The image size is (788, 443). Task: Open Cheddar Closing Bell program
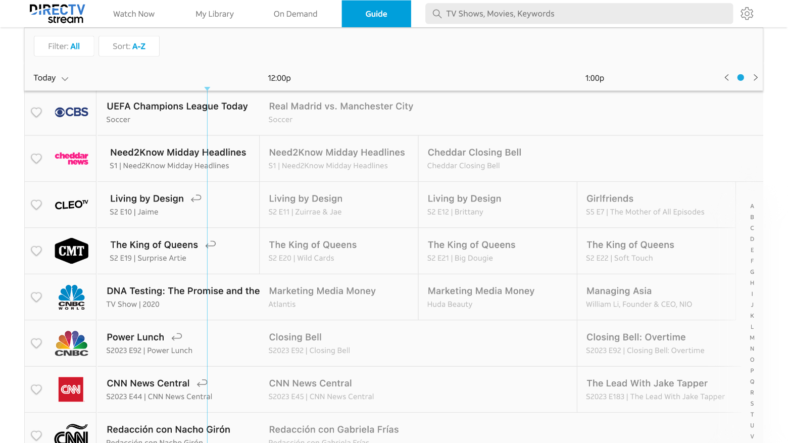click(590, 158)
